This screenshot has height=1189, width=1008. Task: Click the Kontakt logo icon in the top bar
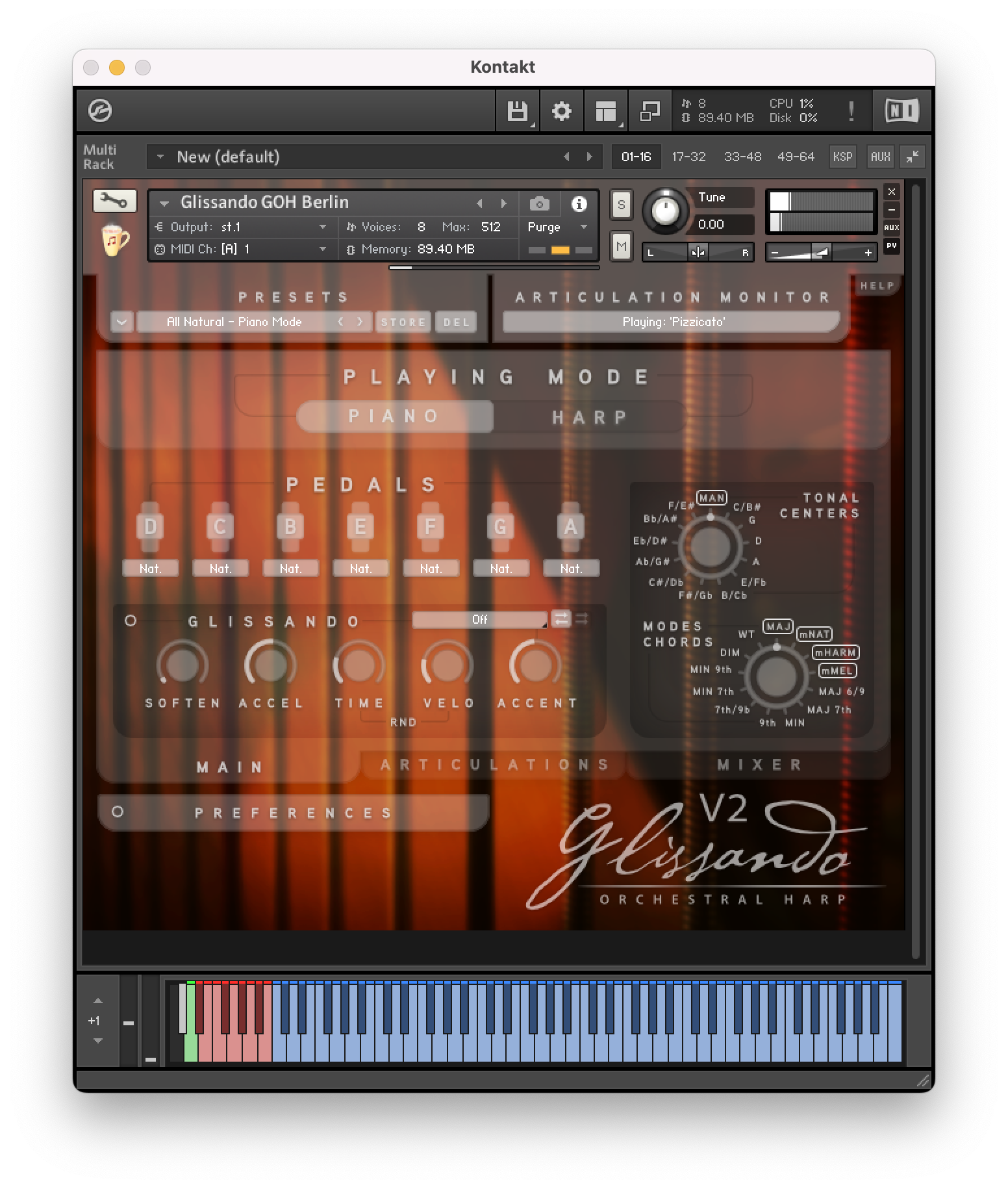(100, 110)
